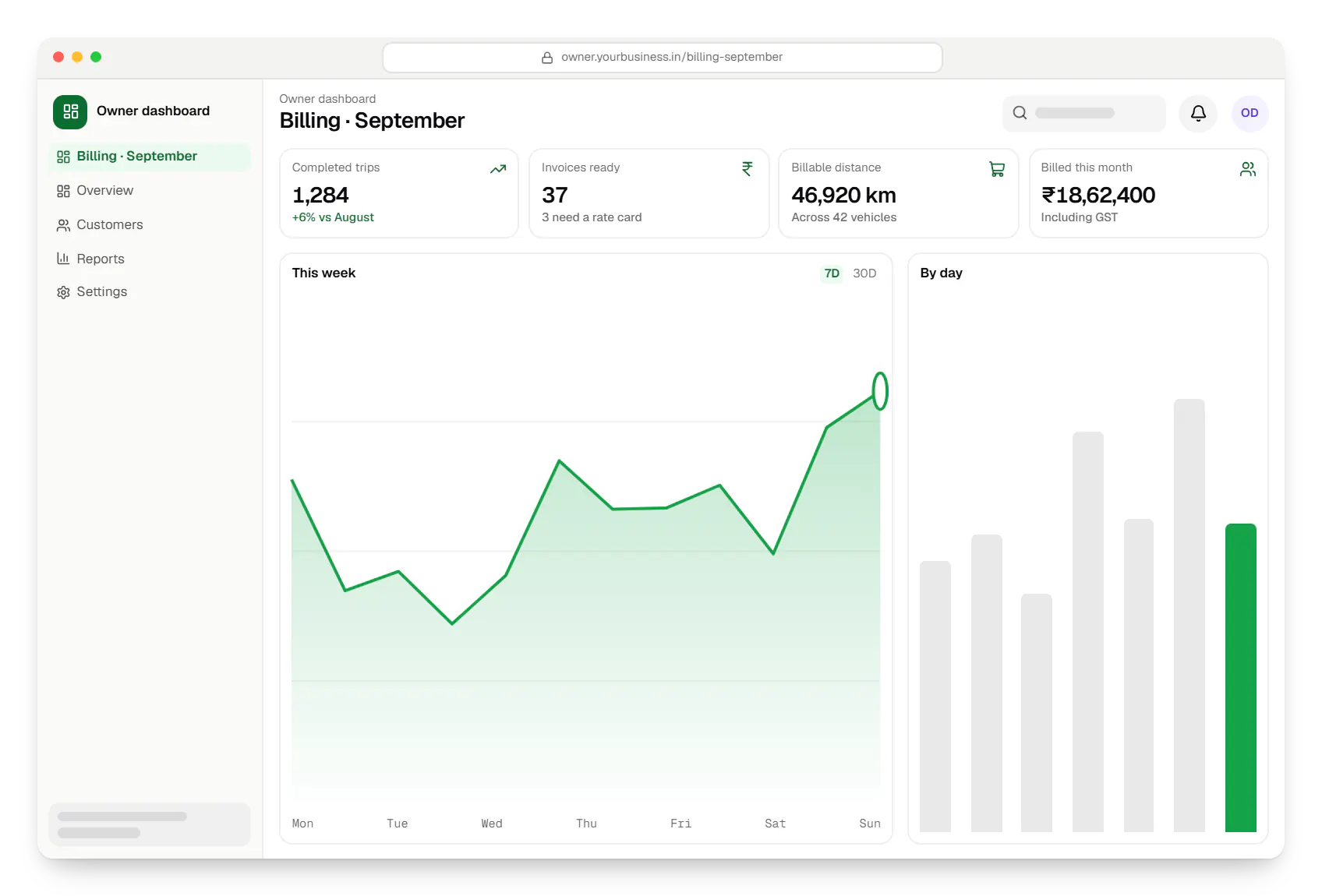This screenshot has height=896, width=1322.
Task: Click the 3 need a rate card note
Action: coord(592,217)
